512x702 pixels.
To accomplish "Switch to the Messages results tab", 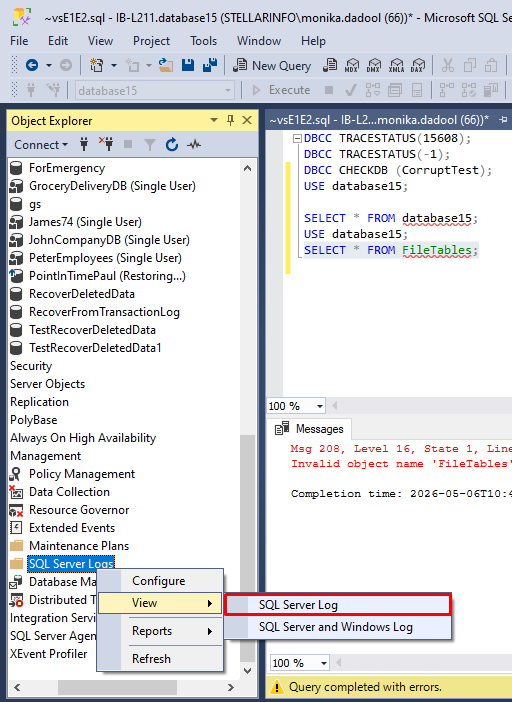I will coord(309,429).
